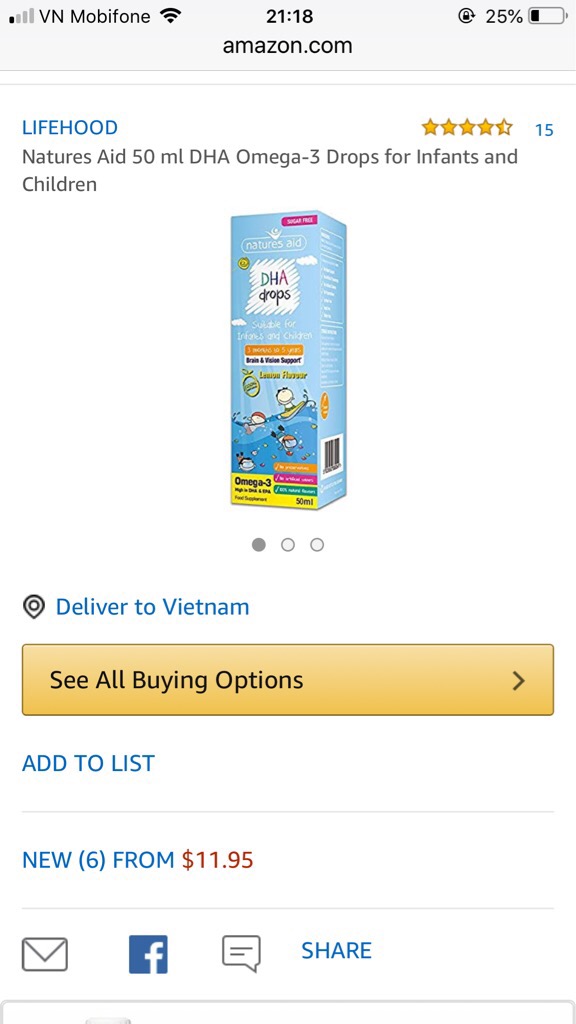Tap the SHARE text link
576x1024 pixels.
tap(336, 950)
